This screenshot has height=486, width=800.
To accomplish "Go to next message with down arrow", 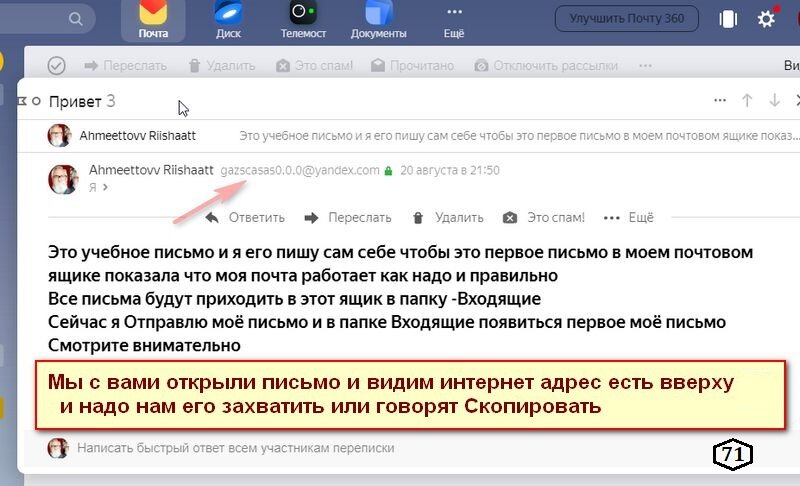I will (774, 100).
